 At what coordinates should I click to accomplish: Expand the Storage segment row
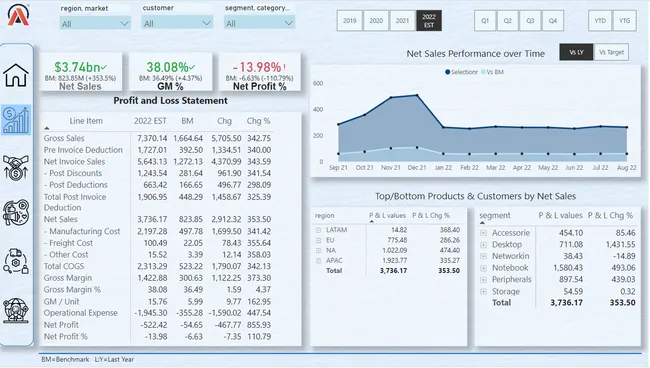[483, 292]
